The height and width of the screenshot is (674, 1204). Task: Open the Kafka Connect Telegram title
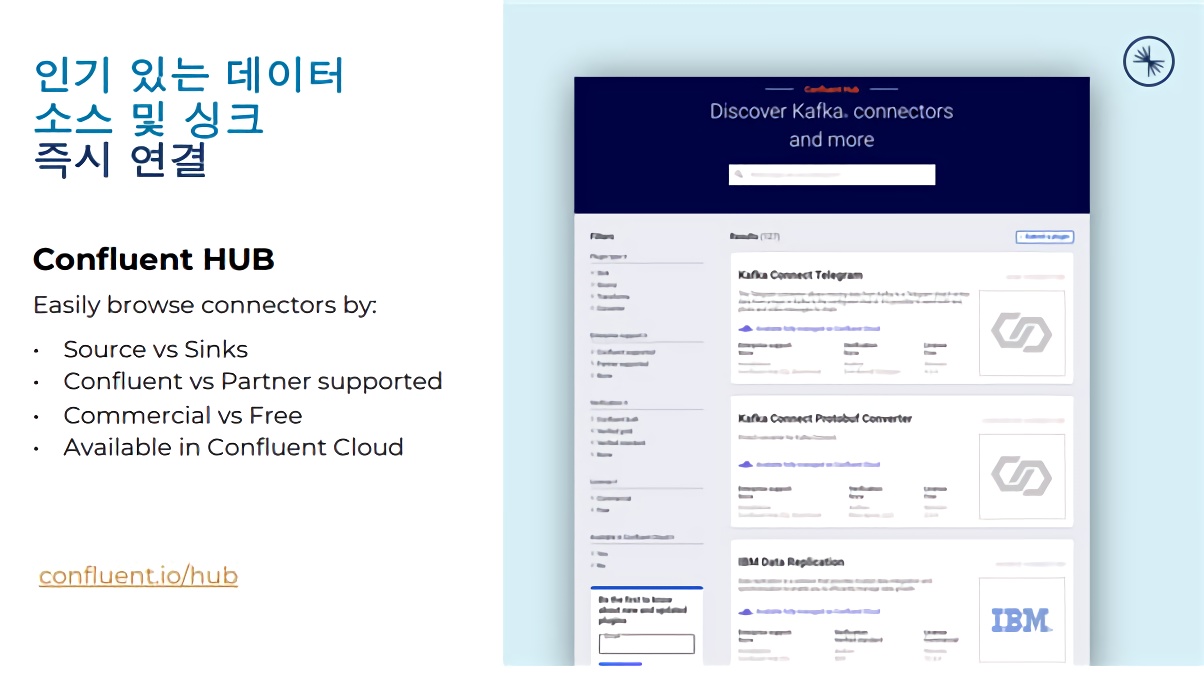[800, 275]
